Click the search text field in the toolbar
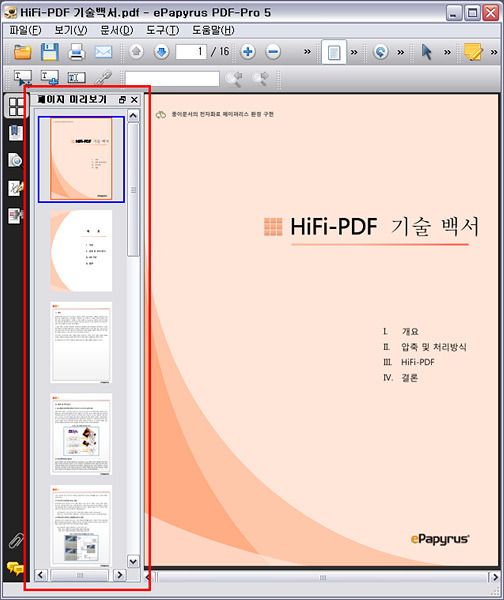The image size is (504, 600). pyautogui.click(x=172, y=78)
